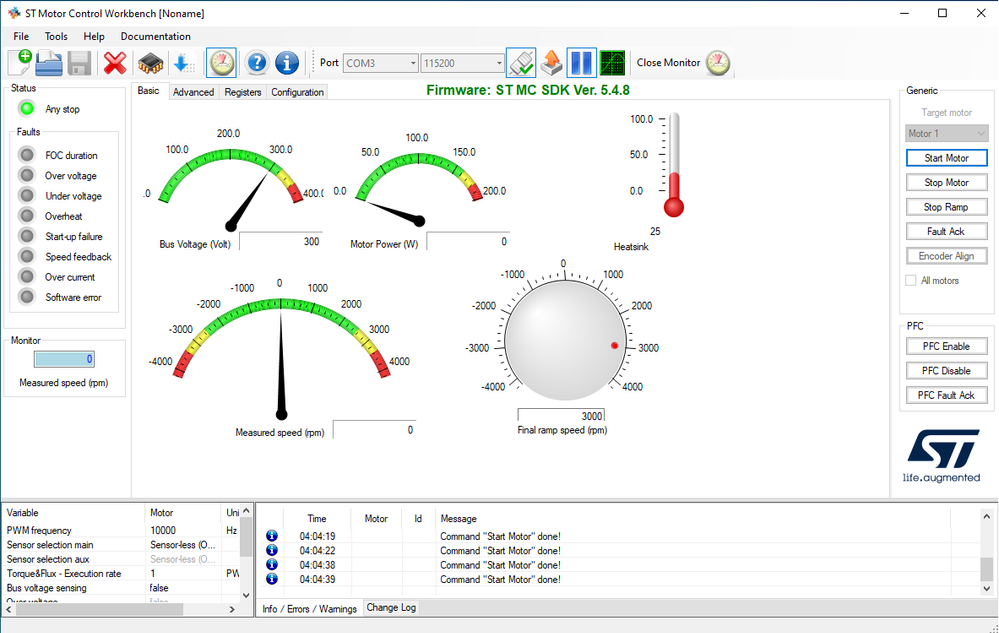Open the green oscilloscope plotter icon

612,63
